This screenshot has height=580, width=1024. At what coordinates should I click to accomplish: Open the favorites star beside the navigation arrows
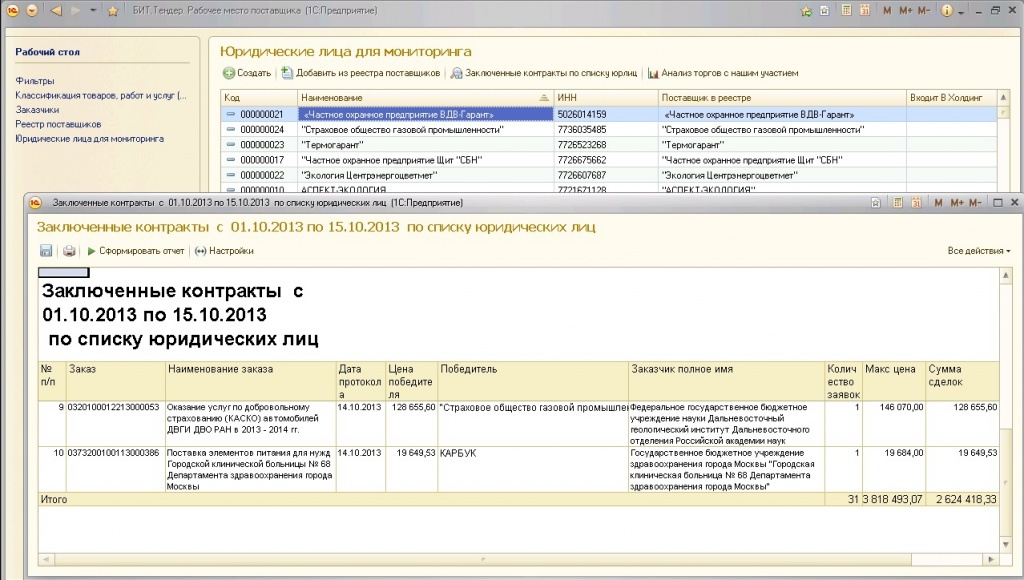click(x=113, y=11)
